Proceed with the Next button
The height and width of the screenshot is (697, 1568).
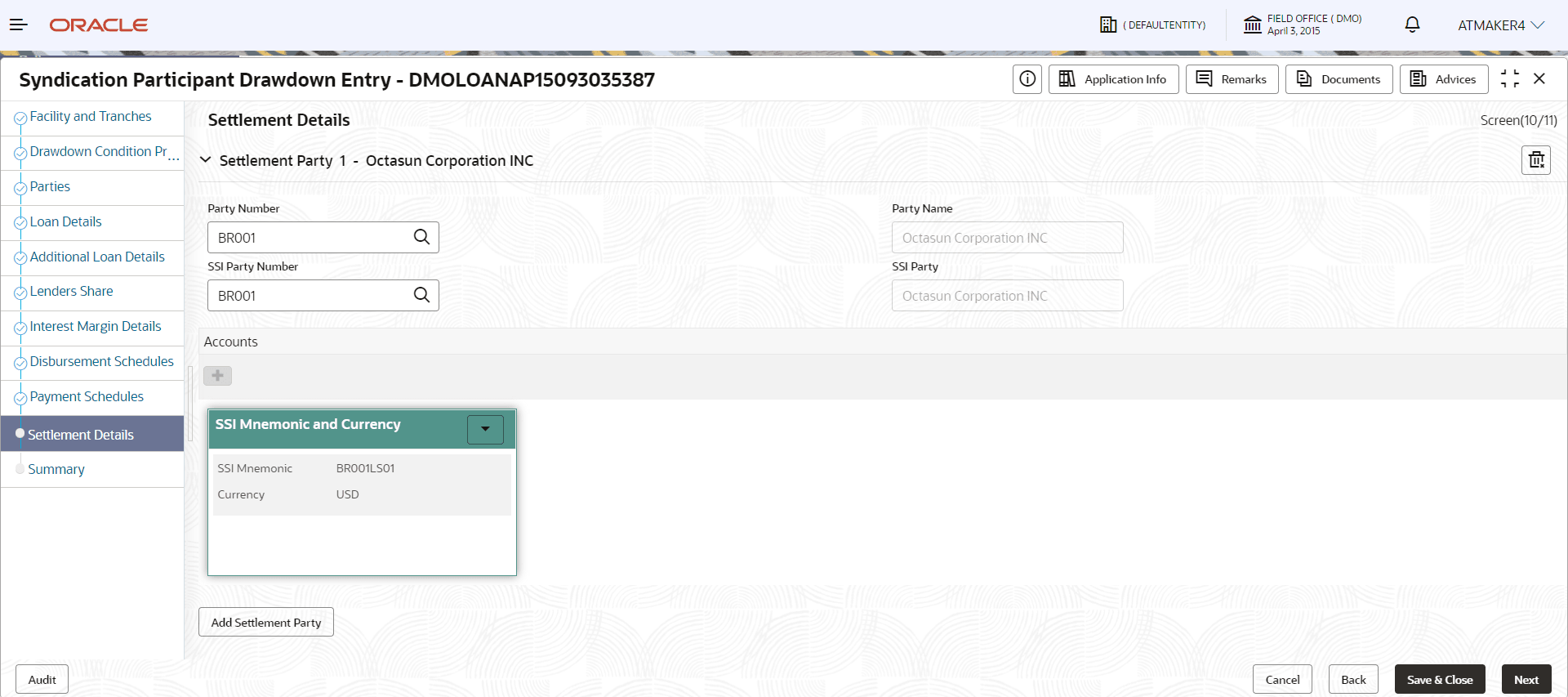(1526, 679)
